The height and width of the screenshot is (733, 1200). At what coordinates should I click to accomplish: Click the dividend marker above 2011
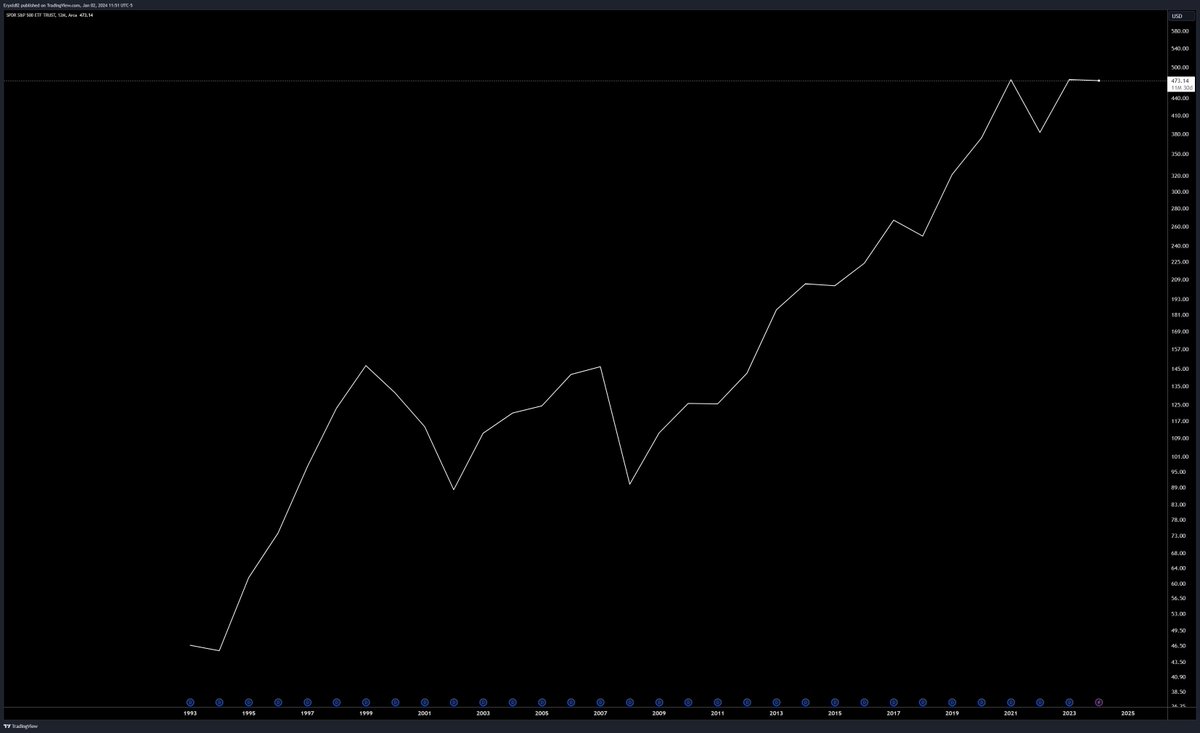point(717,702)
